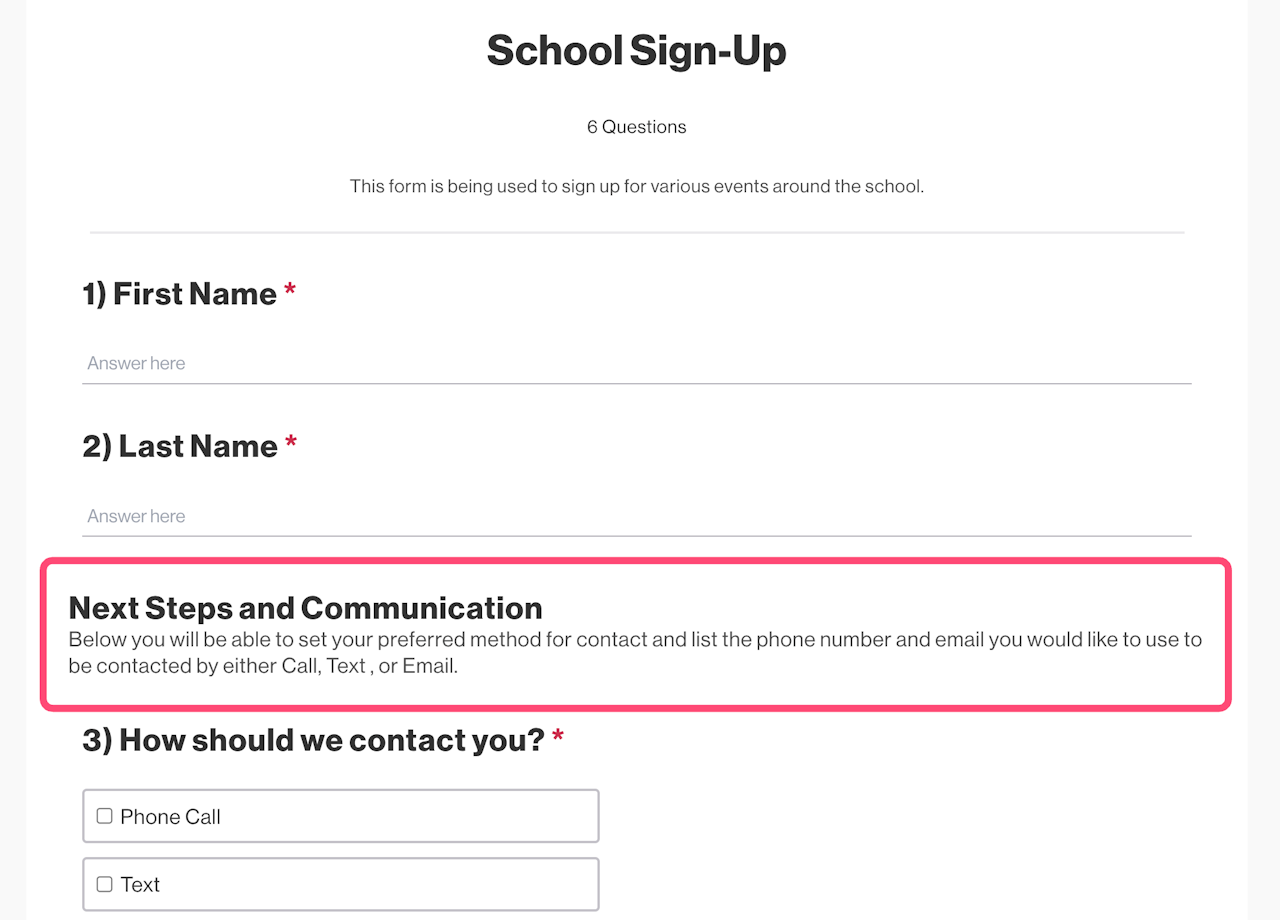
Task: Click the "Next Steps and Communication" heading
Action: [x=305, y=608]
